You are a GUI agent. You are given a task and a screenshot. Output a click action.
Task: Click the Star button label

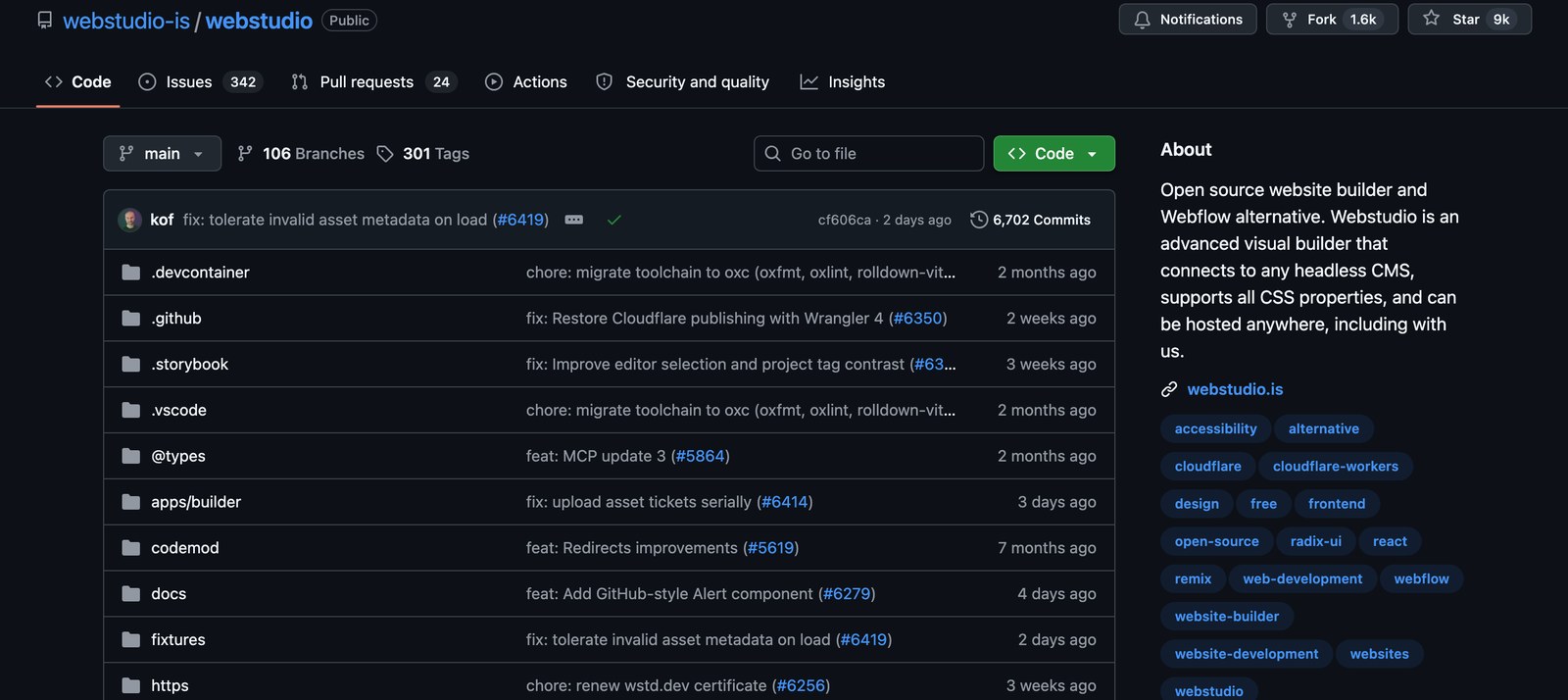pos(1465,20)
